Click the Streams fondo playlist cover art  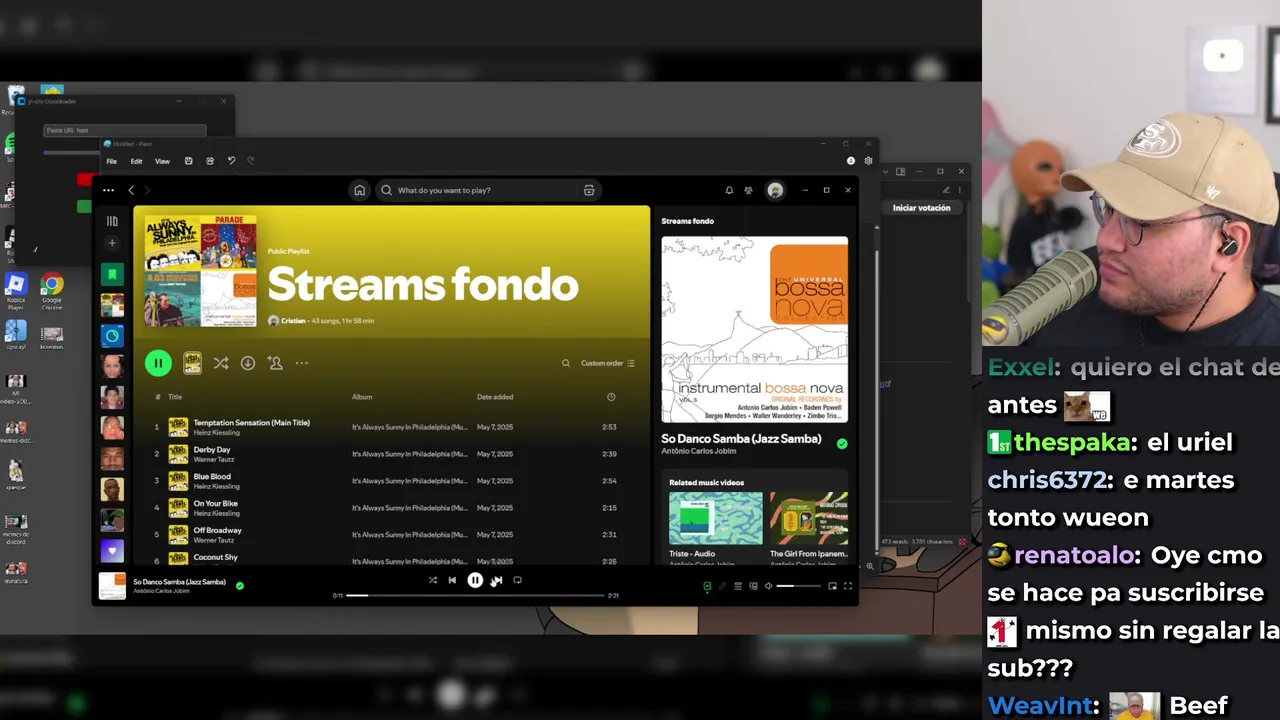click(200, 271)
